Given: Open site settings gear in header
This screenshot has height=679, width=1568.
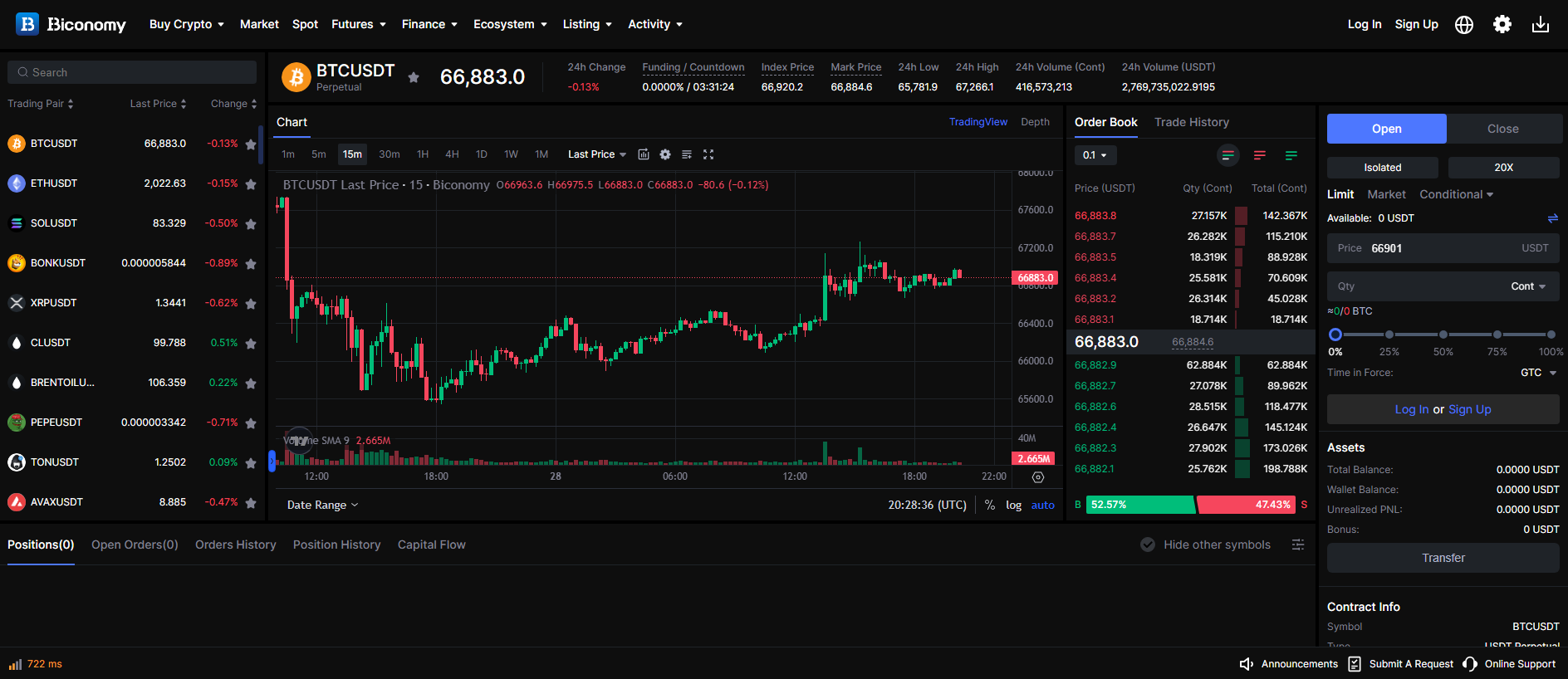Looking at the screenshot, I should point(1502,24).
